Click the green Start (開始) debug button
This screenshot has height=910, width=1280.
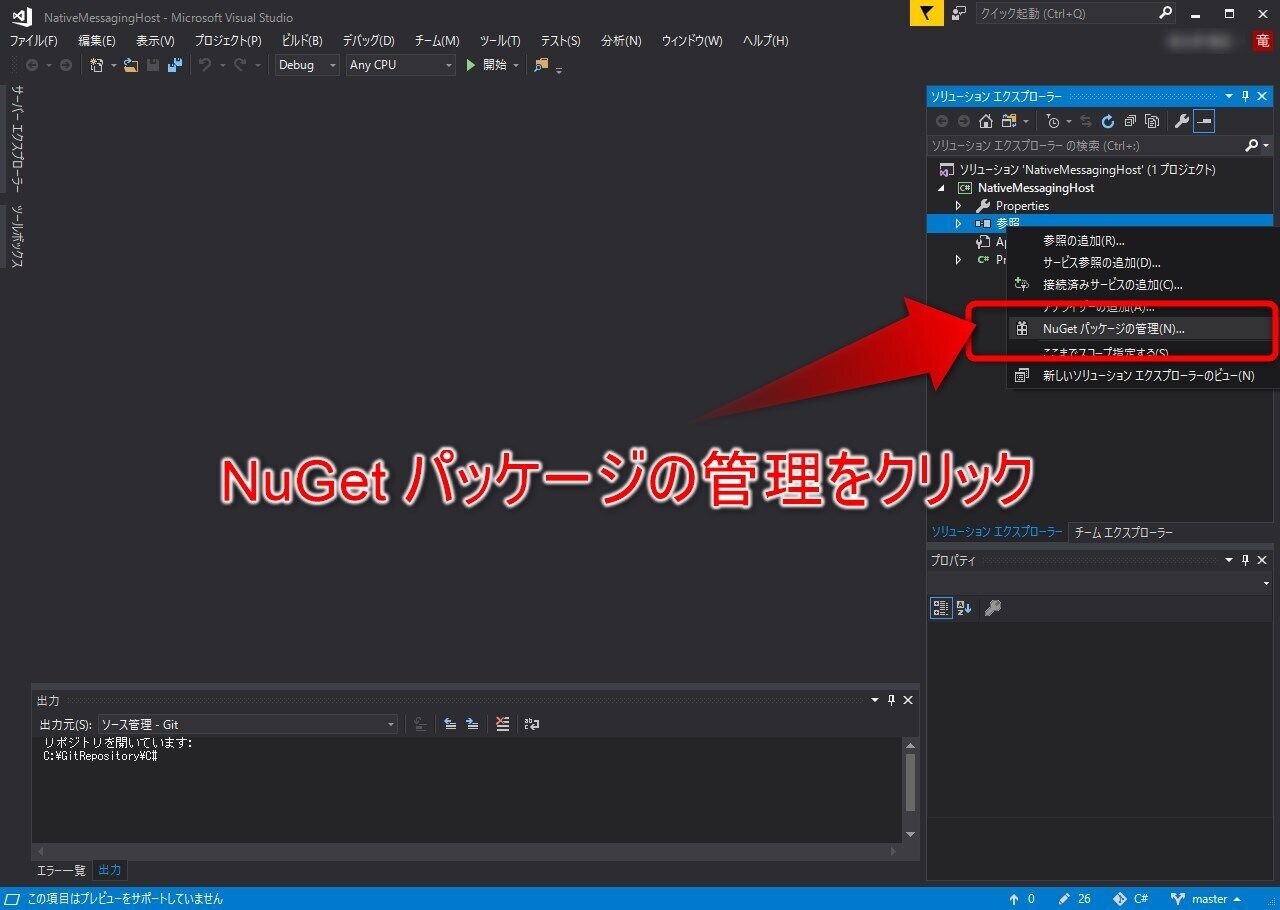[489, 65]
